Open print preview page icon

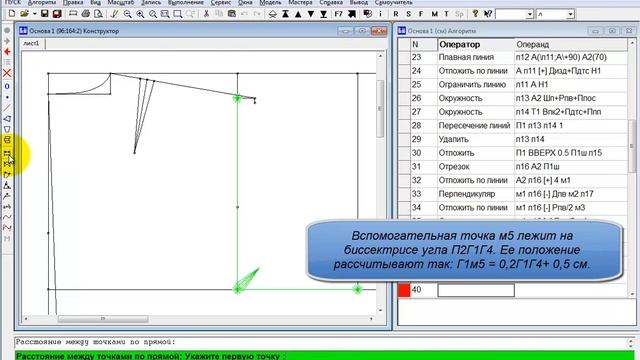98,14
